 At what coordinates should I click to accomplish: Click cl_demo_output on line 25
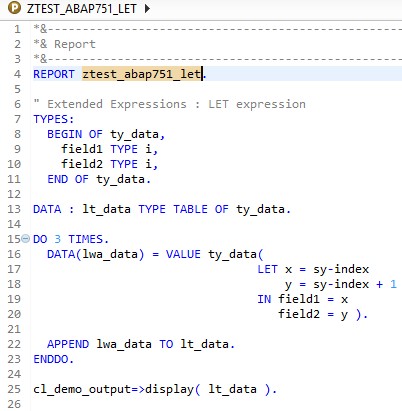[82, 389]
